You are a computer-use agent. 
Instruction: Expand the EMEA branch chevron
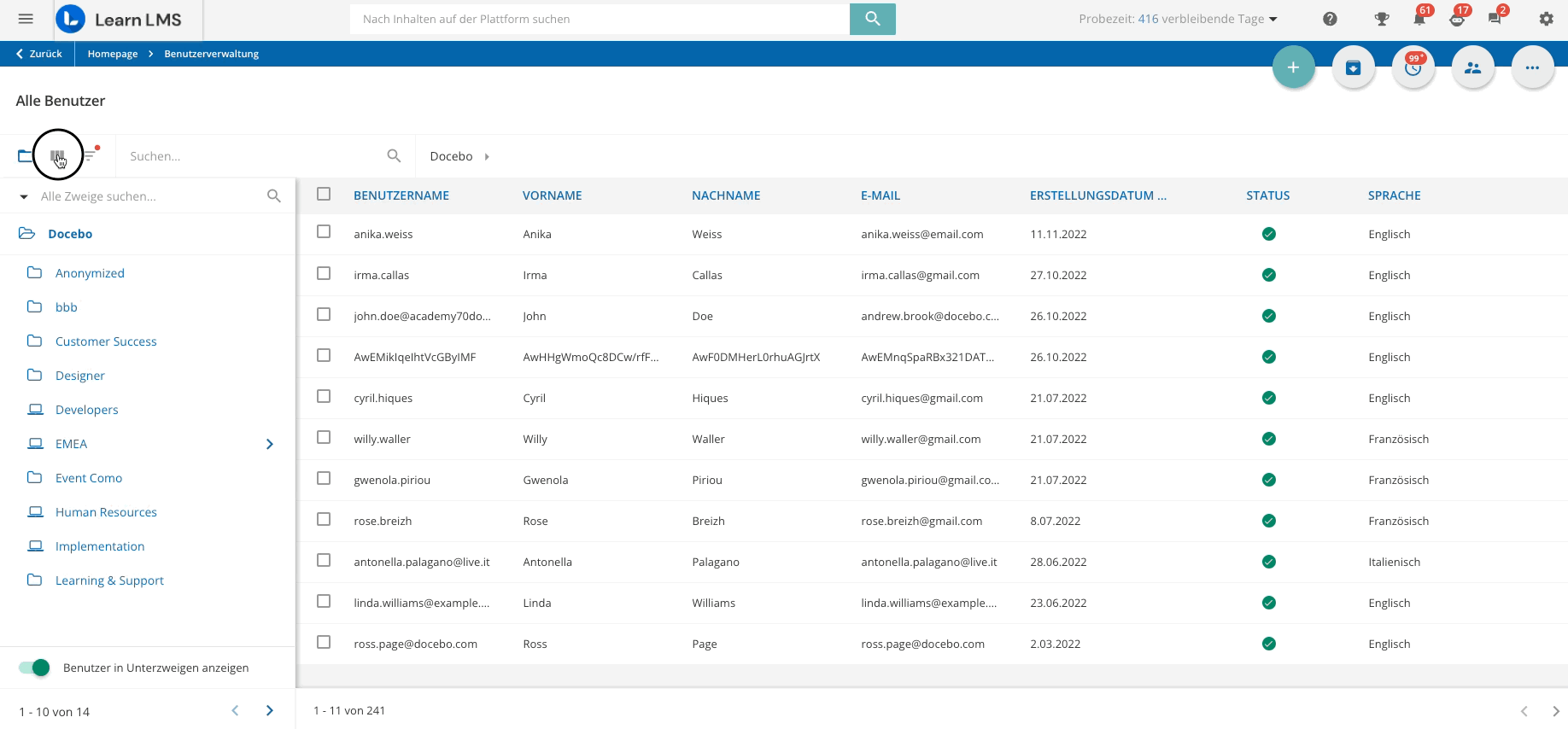coord(270,444)
